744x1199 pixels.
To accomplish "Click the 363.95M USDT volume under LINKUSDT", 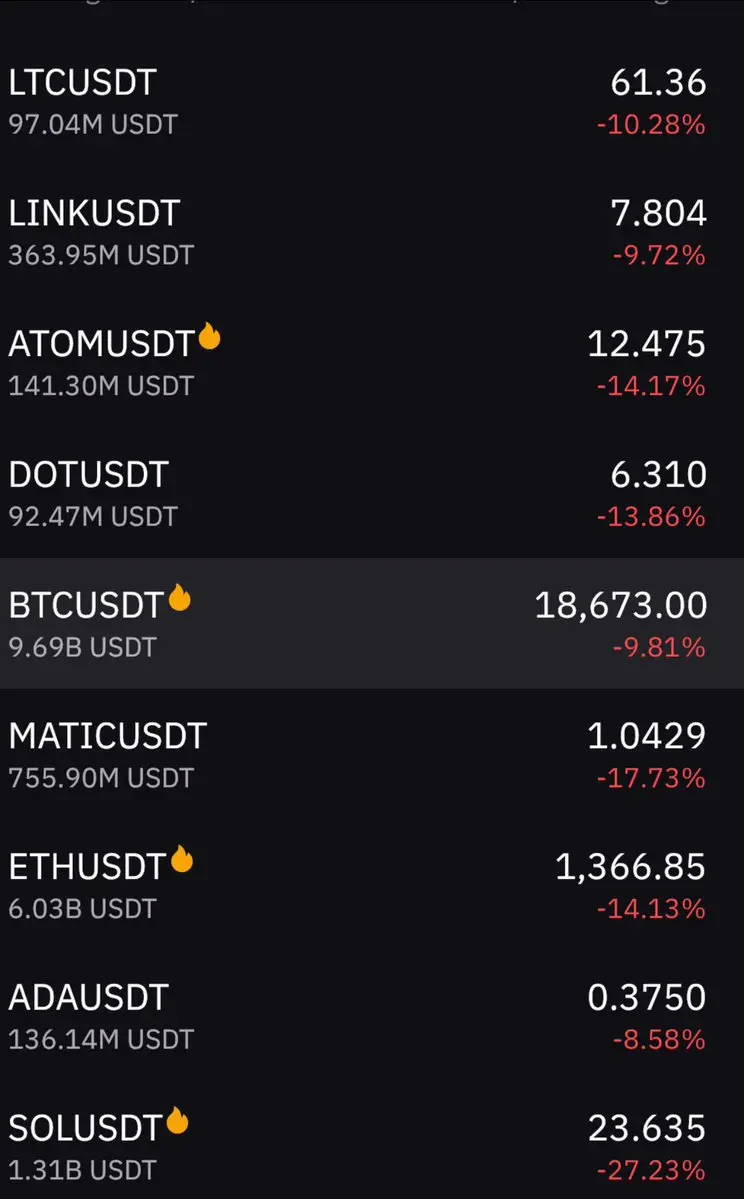I will point(101,255).
